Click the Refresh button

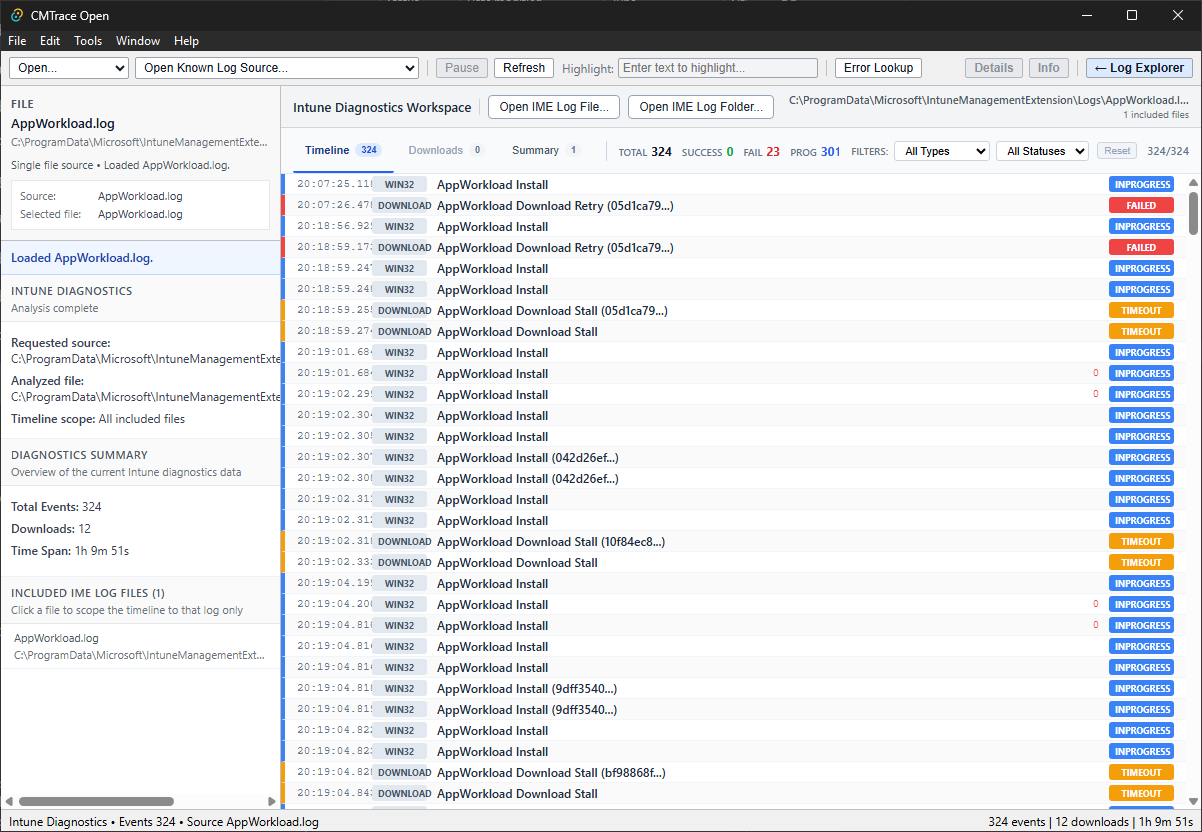point(523,67)
